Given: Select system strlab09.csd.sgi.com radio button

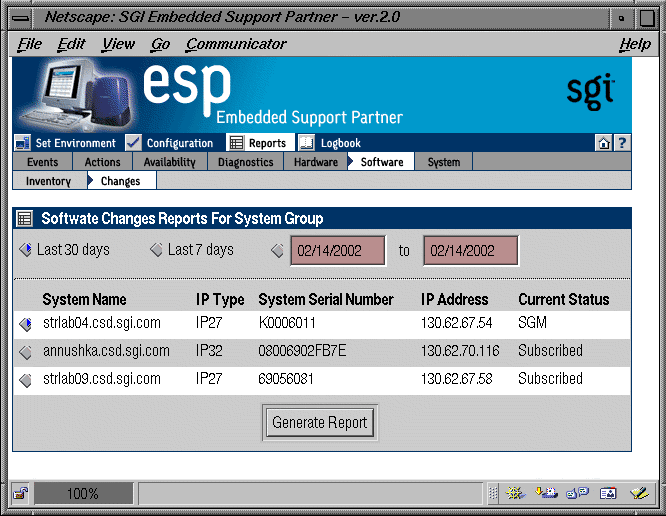Looking at the screenshot, I should pyautogui.click(x=26, y=380).
